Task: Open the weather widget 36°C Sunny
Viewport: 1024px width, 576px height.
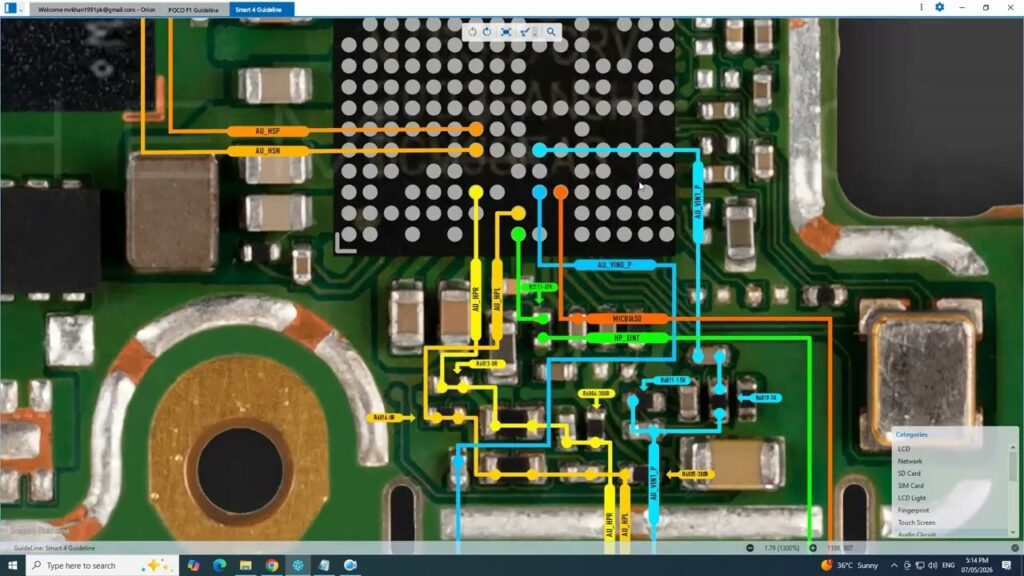Action: [850, 565]
